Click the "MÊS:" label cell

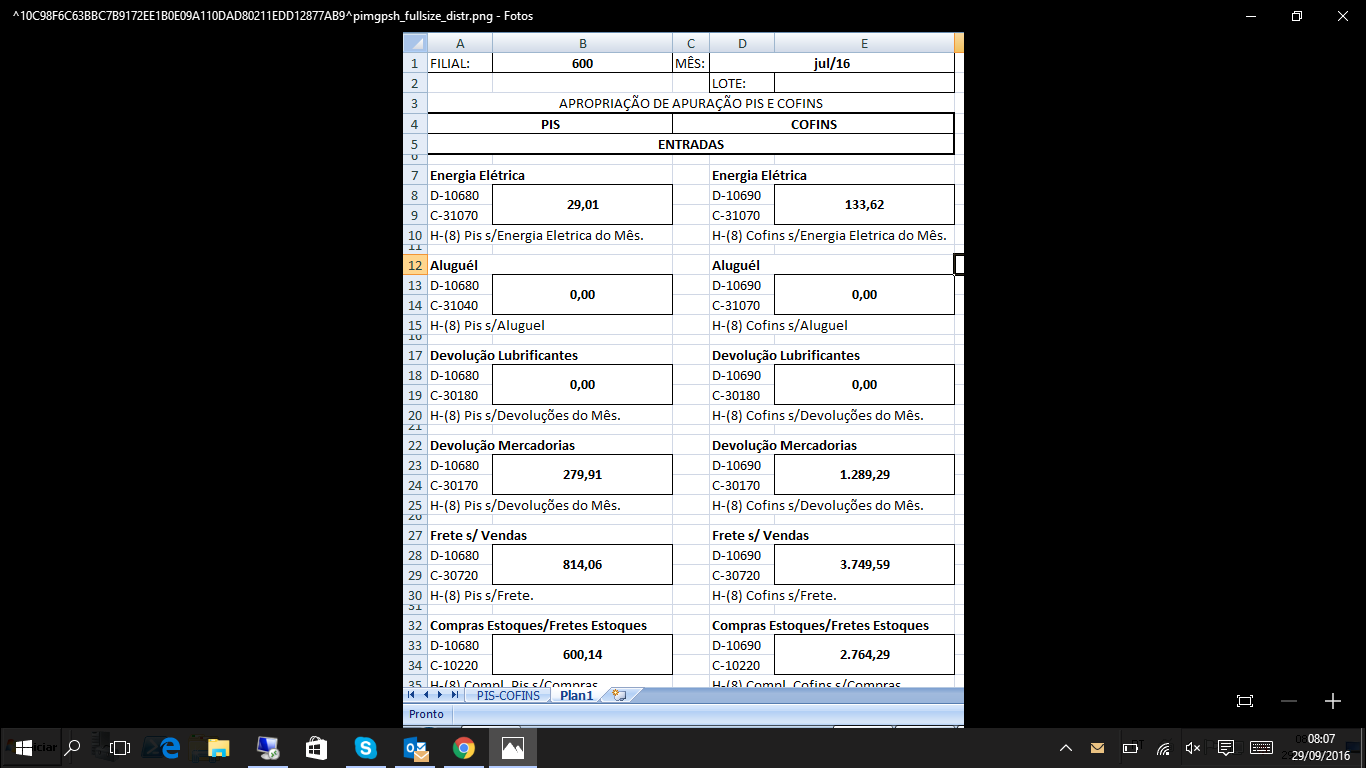691,63
